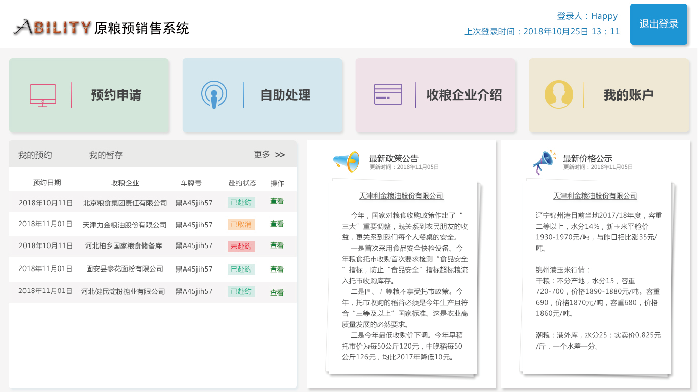698x392 pixels.
Task: Open the 预约申请 tile
Action: 89,95
